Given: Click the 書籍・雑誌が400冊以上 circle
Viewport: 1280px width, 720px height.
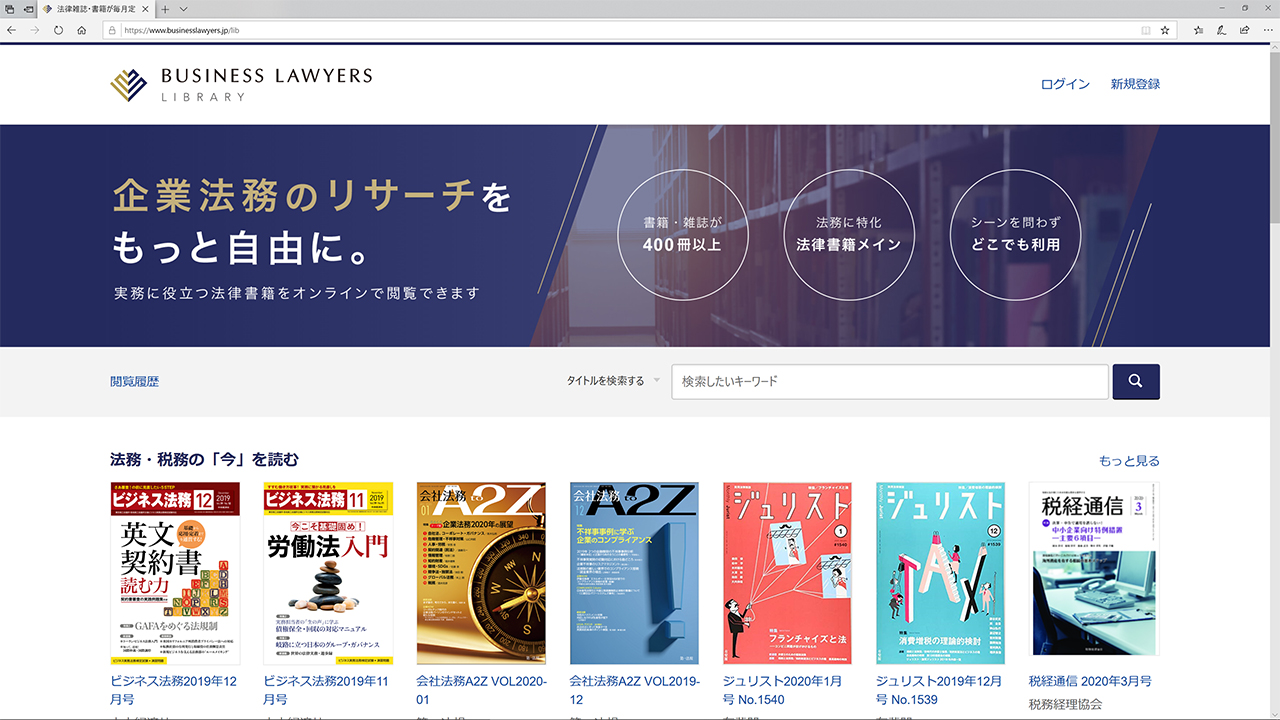Looking at the screenshot, I should [x=682, y=234].
